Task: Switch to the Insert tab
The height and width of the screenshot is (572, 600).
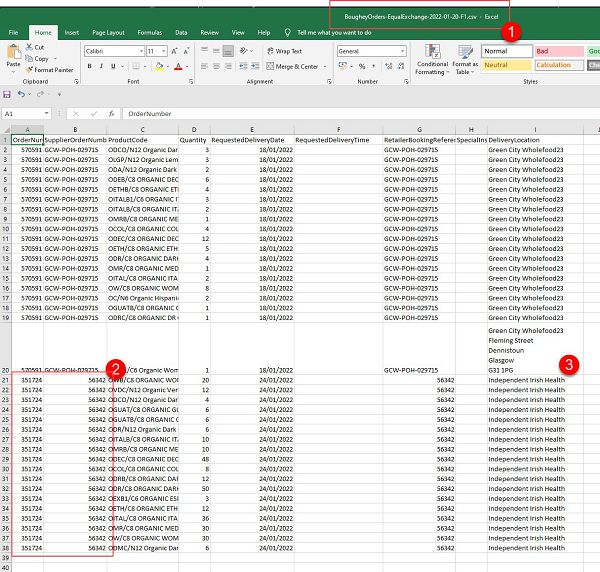Action: (x=72, y=33)
